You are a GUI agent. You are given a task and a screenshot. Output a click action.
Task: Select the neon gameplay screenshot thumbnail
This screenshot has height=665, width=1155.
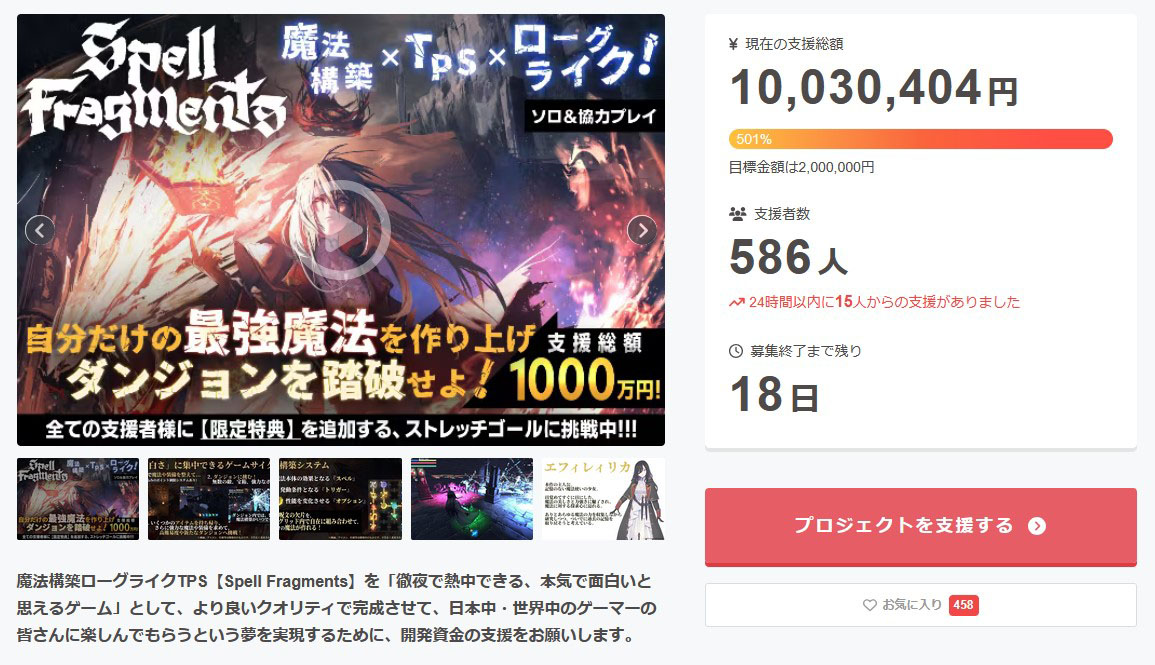471,499
